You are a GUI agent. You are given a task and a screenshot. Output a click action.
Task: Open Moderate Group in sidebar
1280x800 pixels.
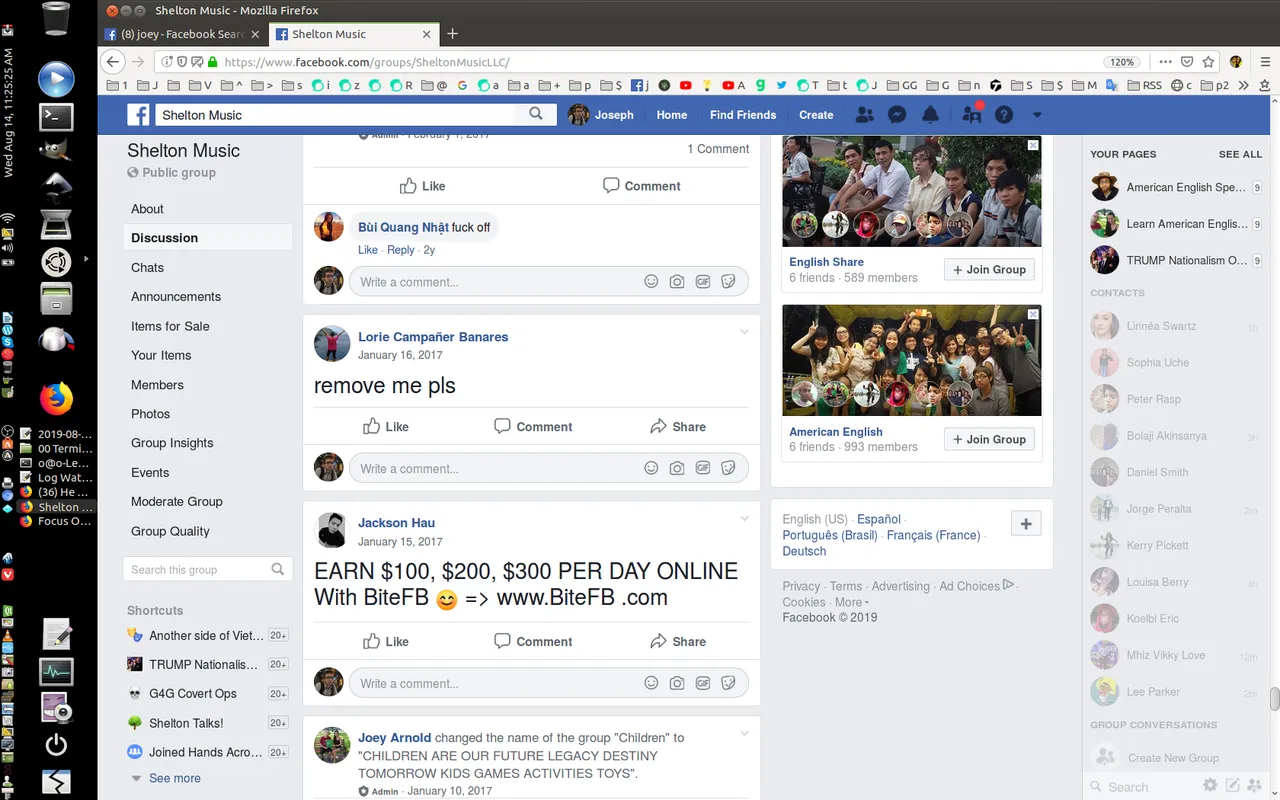[177, 502]
